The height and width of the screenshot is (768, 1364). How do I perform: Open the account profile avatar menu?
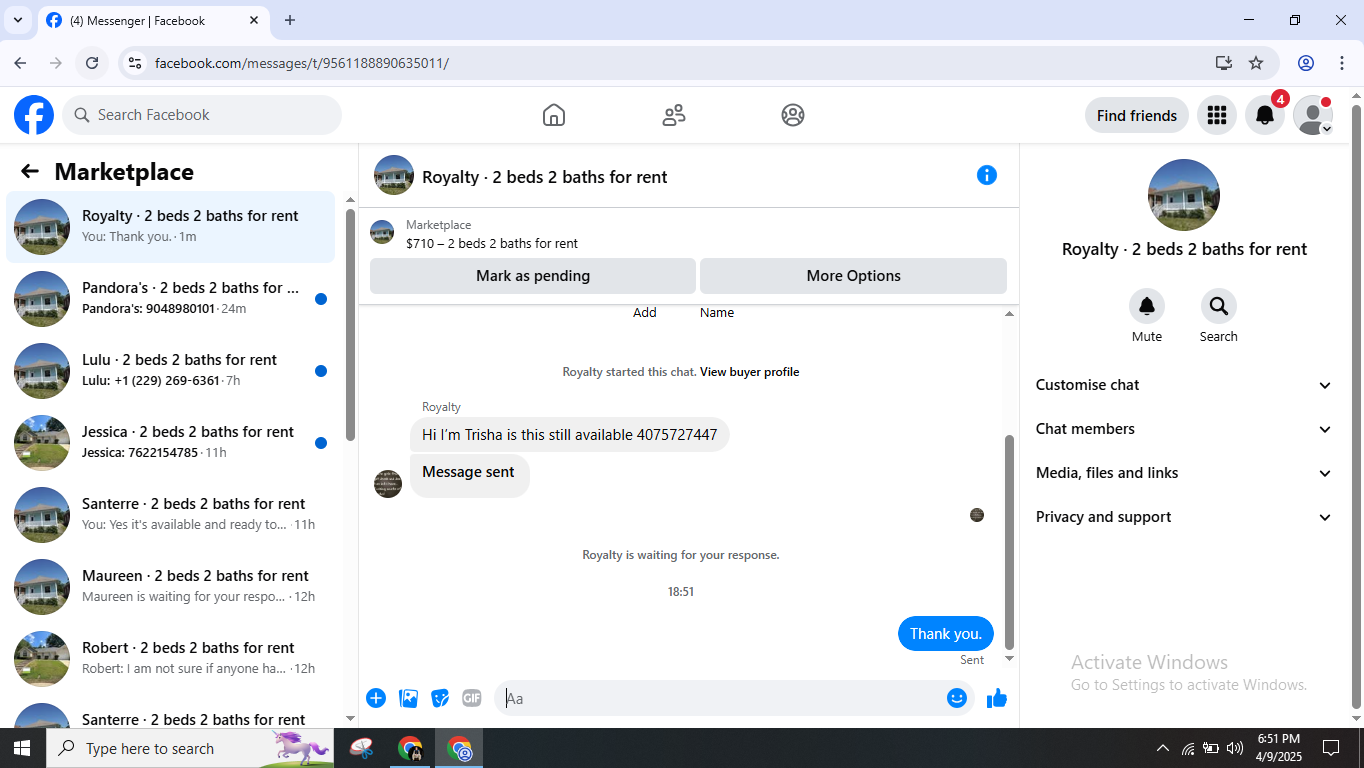point(1313,115)
